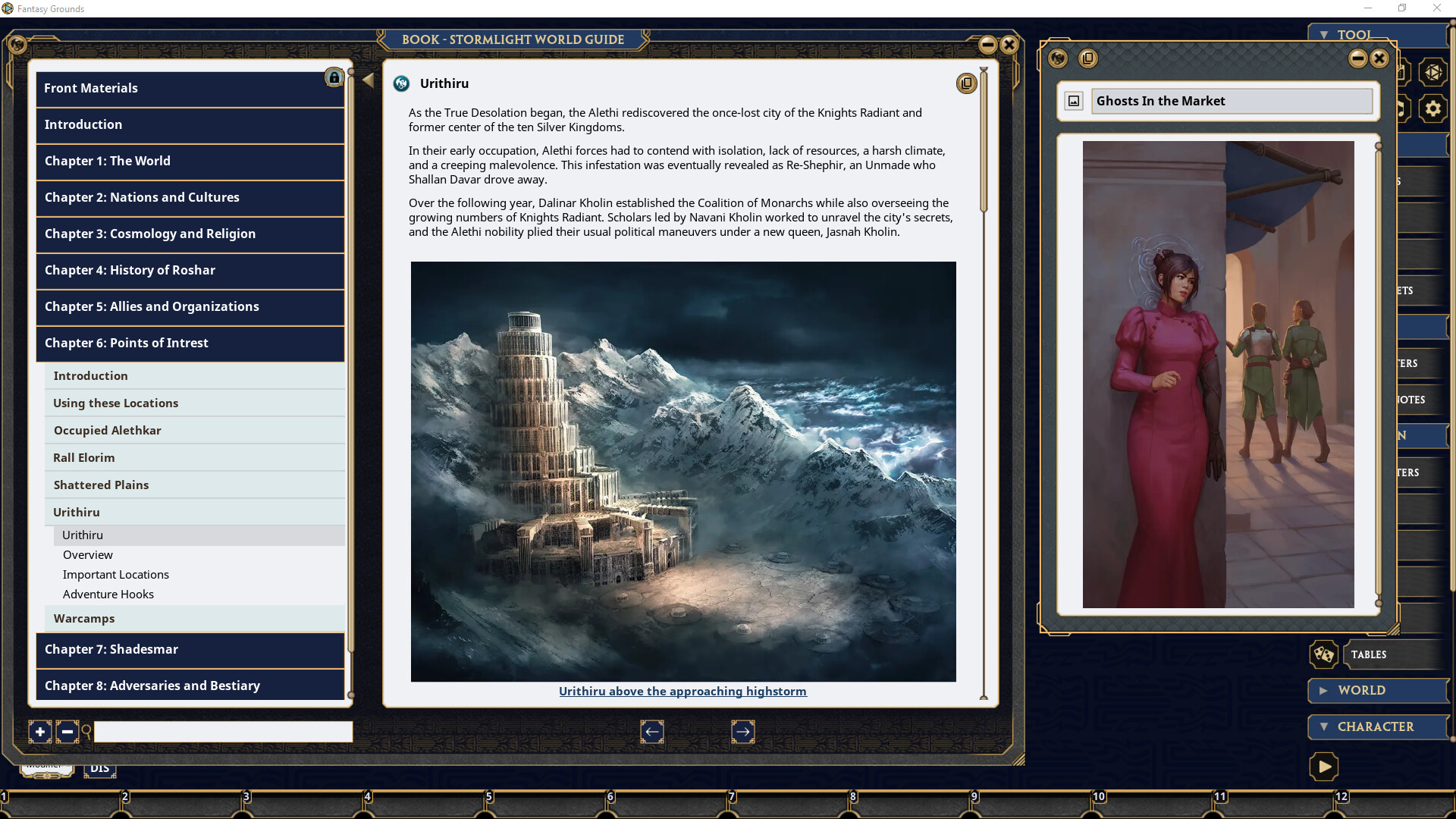Toggle the lock icon on the book sidebar
Image resolution: width=1456 pixels, height=819 pixels.
pos(334,77)
